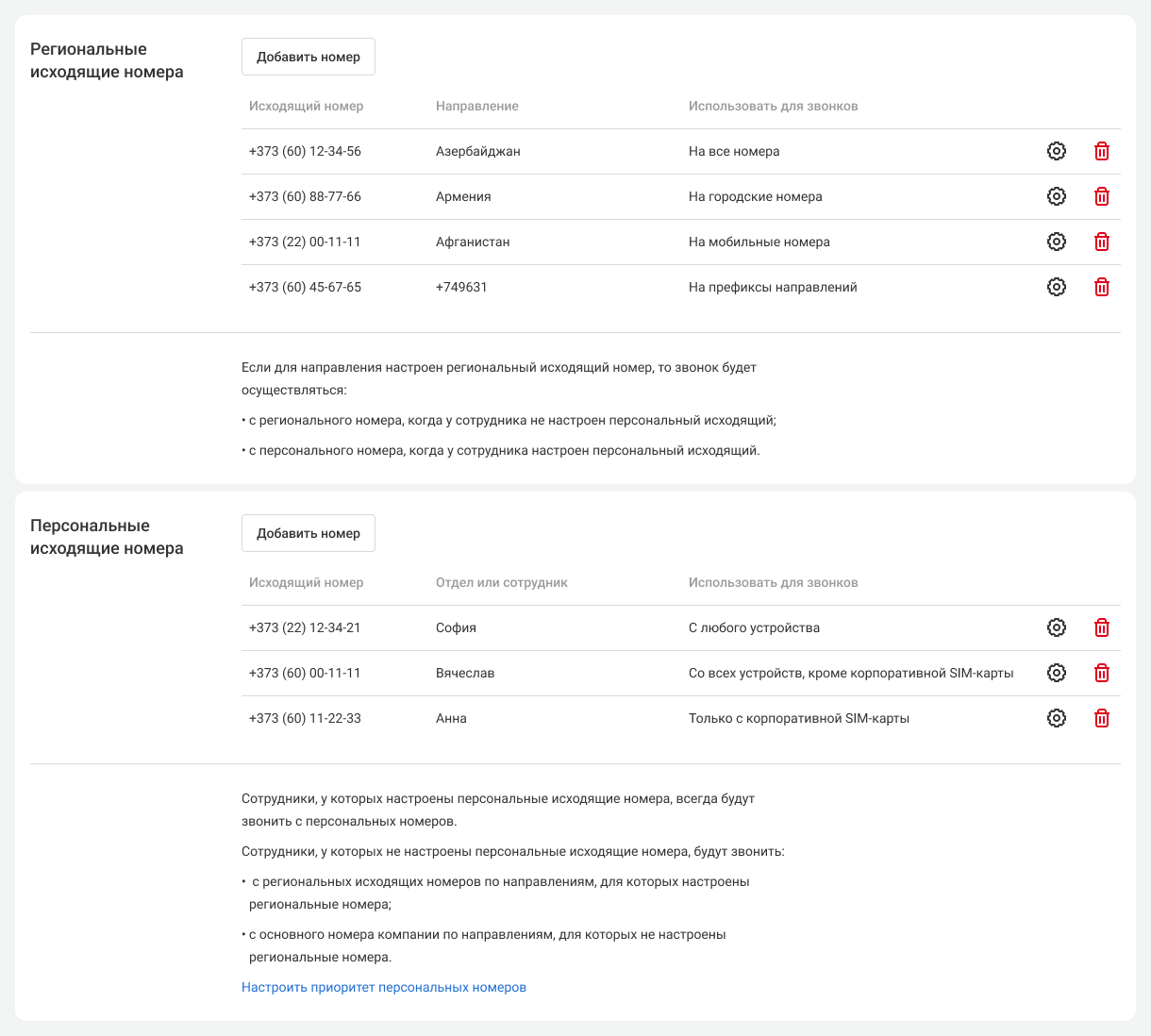Delete София's personal outgoing number
The image size is (1151, 1036).
coord(1101,627)
